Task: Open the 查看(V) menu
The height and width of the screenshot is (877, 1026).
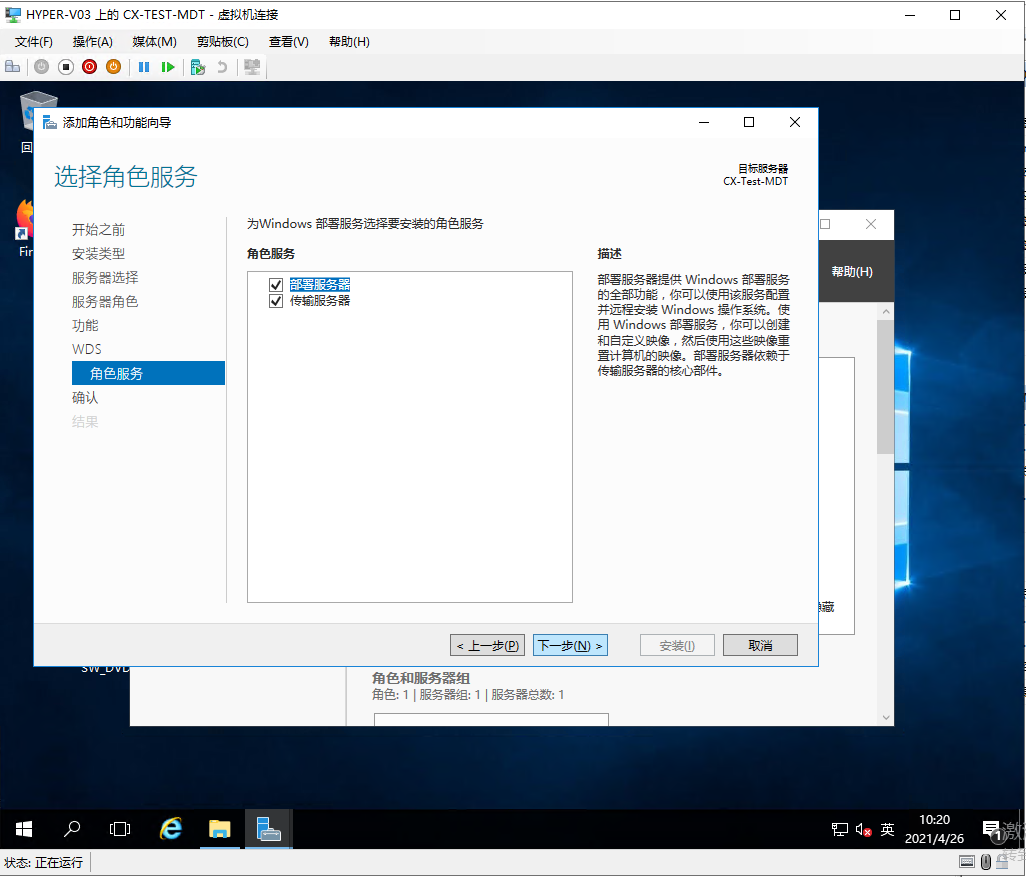Action: 289,41
